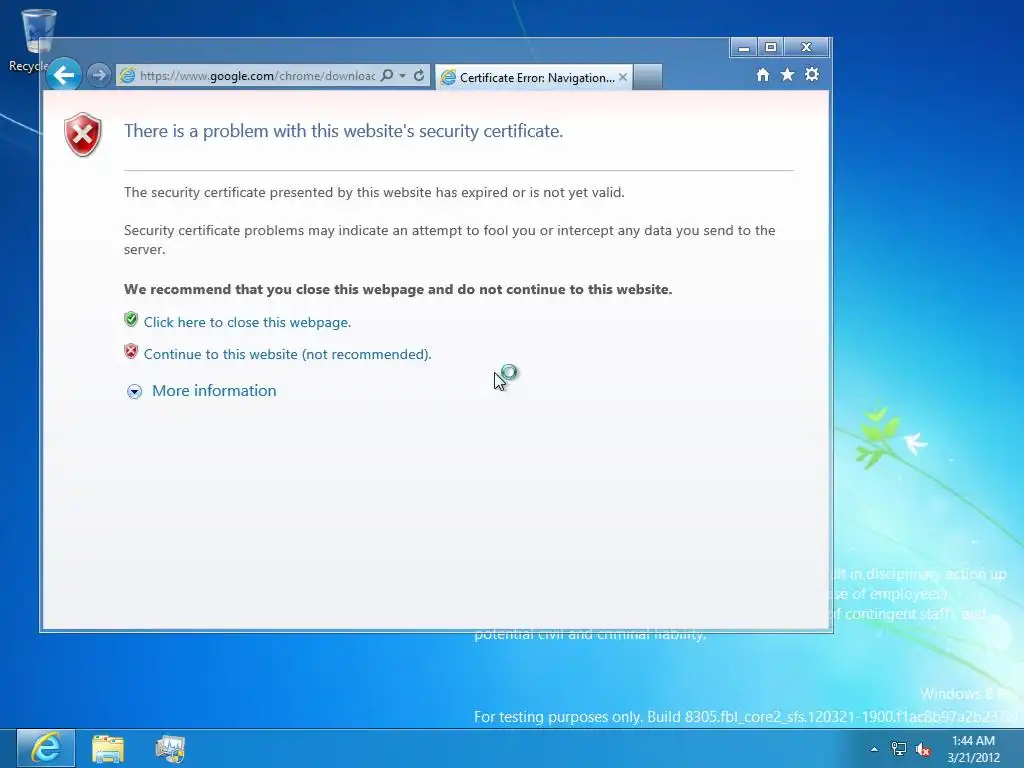The image size is (1024, 768).
Task: Minimize the Internet Explorer window
Action: pos(743,48)
